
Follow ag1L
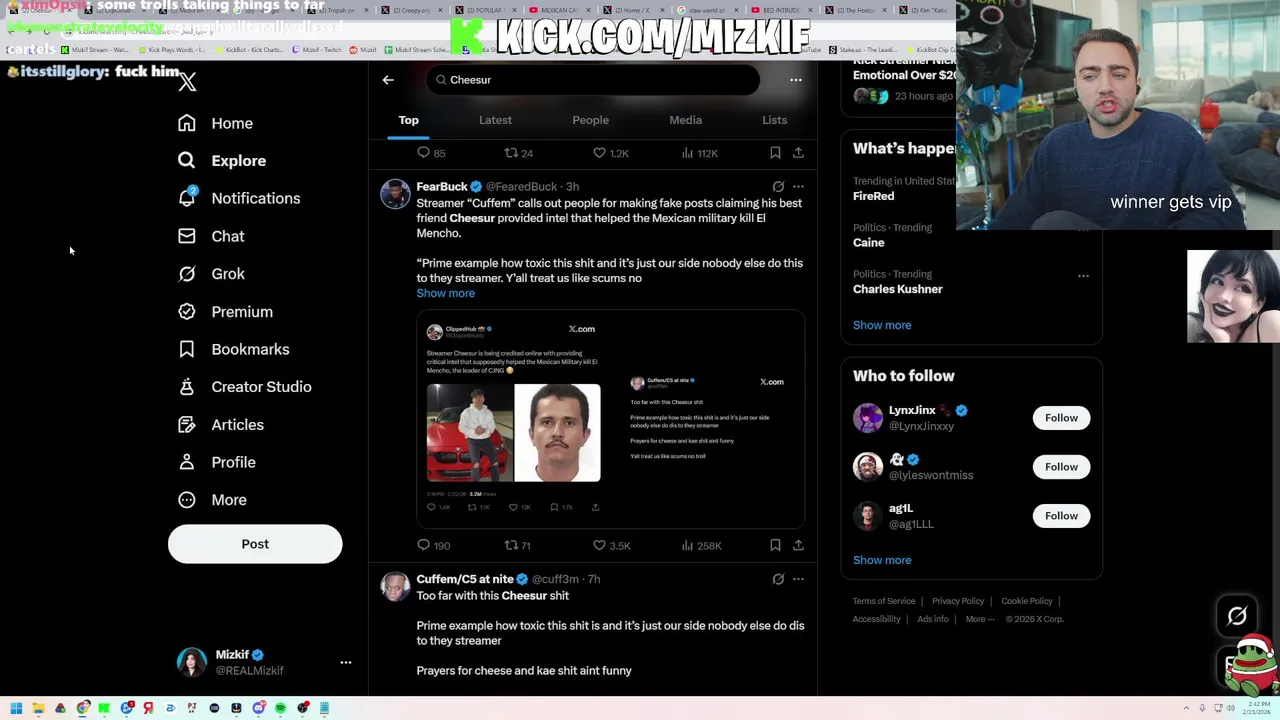click(1061, 516)
